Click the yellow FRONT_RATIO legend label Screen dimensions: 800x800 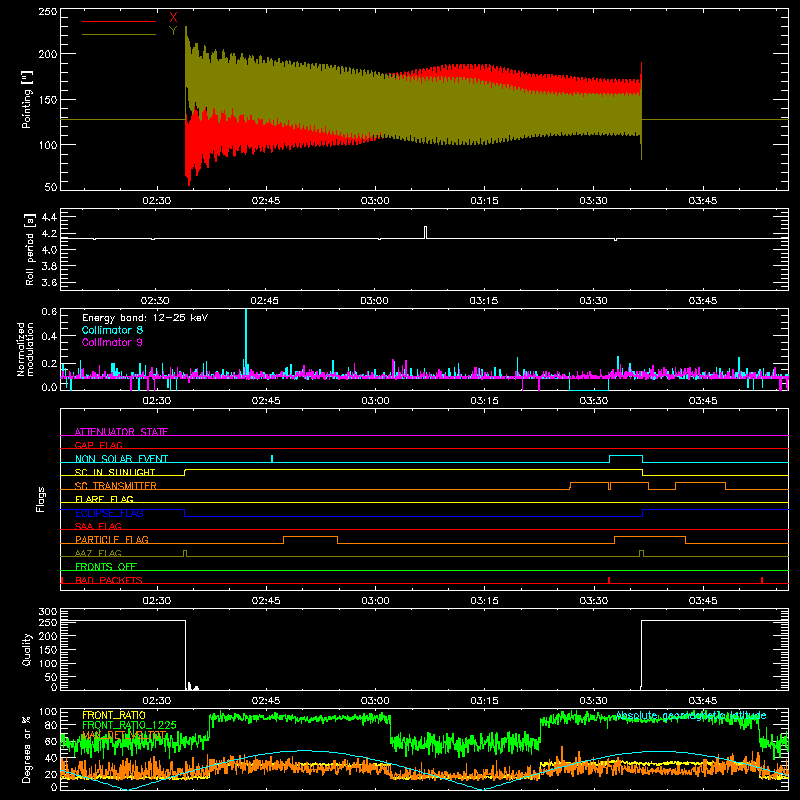[114, 715]
